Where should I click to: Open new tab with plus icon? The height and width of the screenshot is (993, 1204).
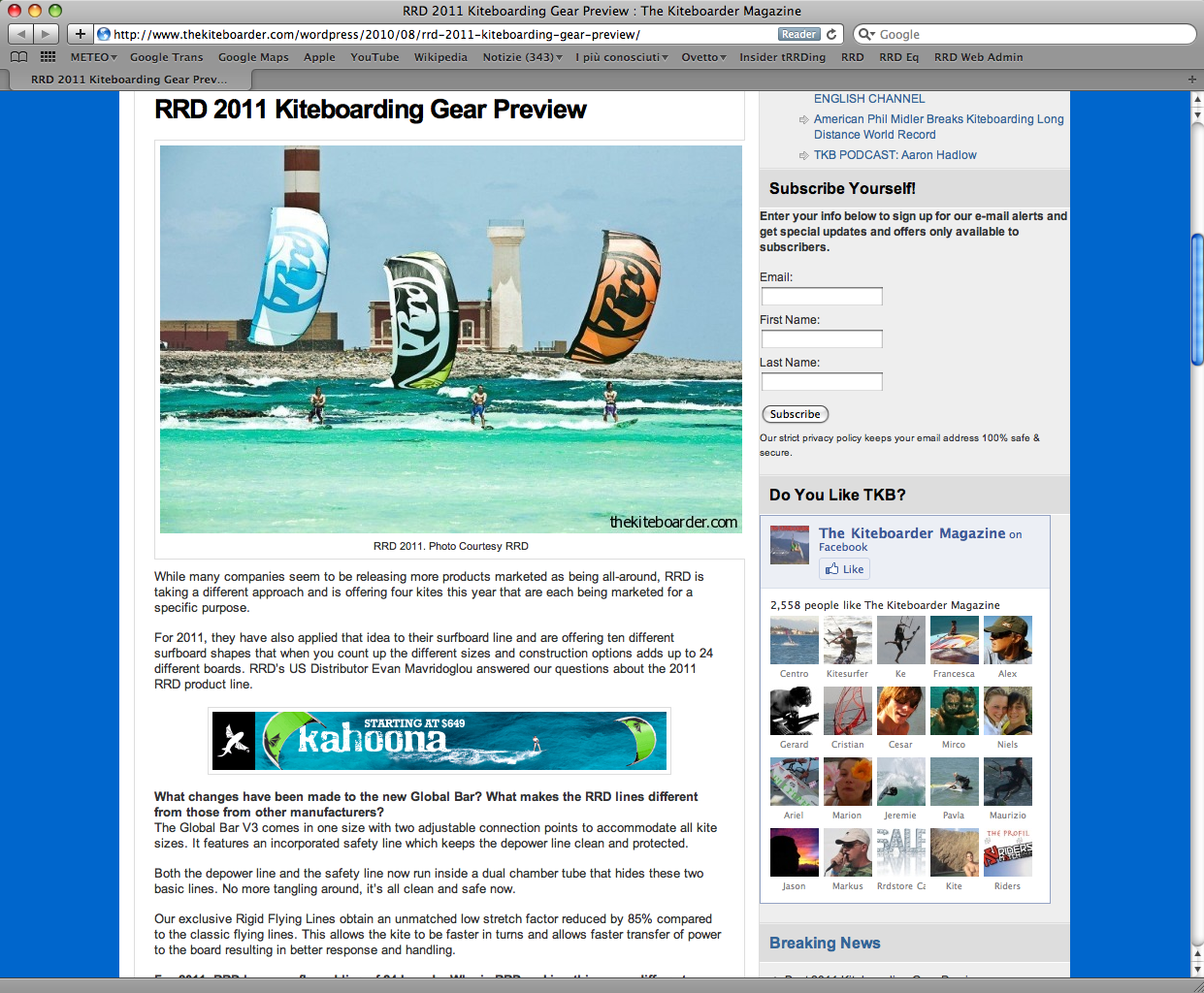tap(1192, 80)
